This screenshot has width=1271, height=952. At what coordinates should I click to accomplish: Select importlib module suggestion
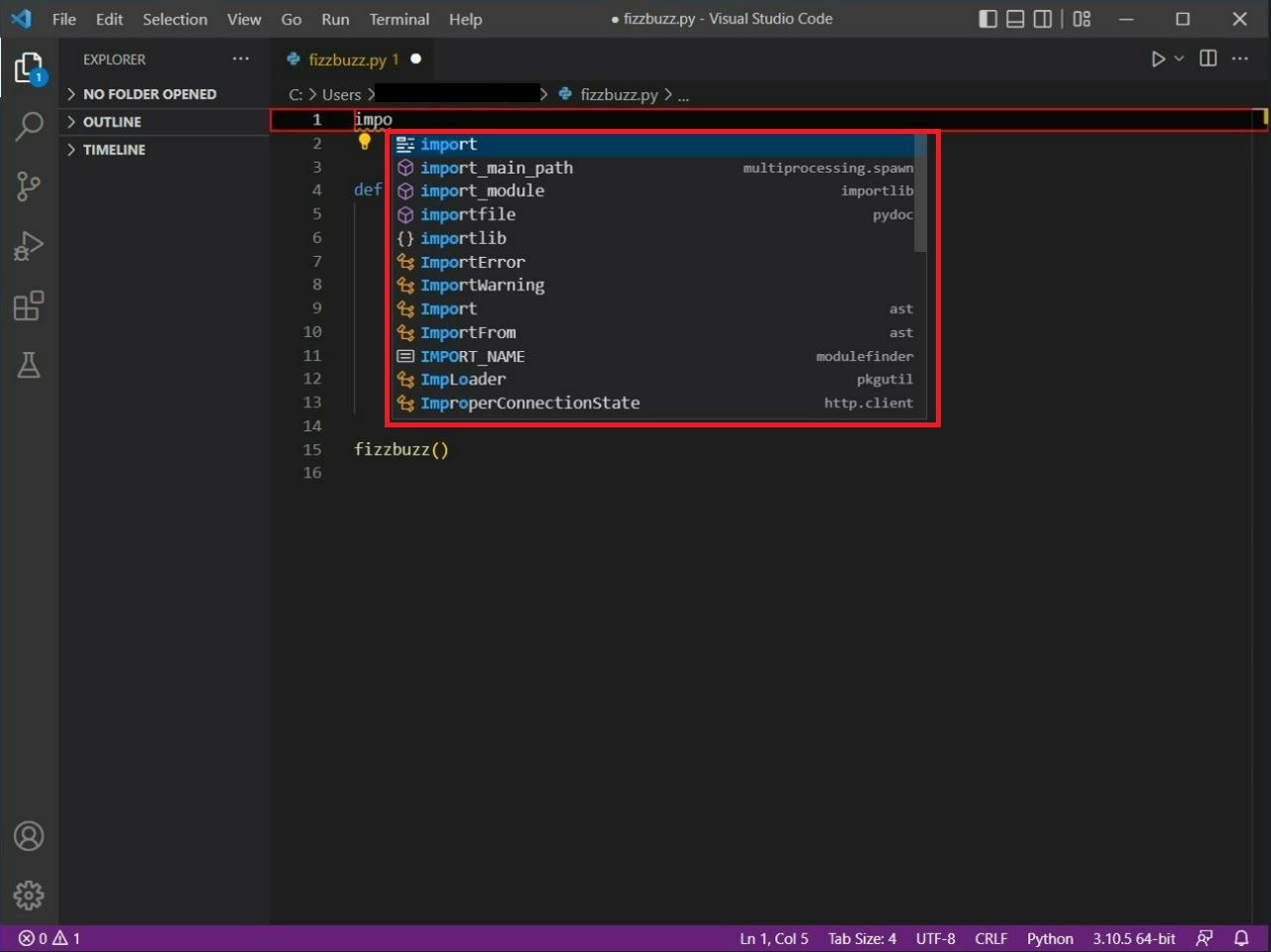[x=652, y=239]
